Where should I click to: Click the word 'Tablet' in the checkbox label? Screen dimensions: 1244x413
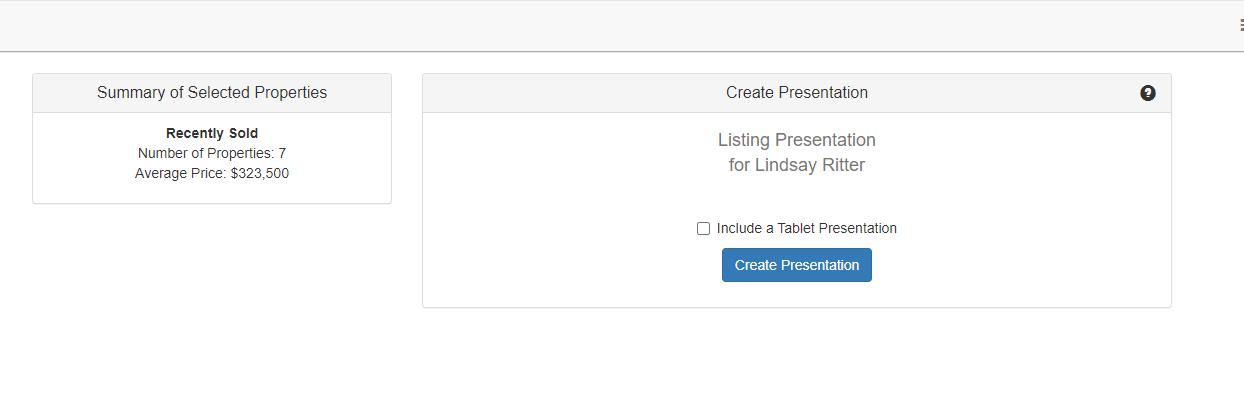tap(797, 228)
